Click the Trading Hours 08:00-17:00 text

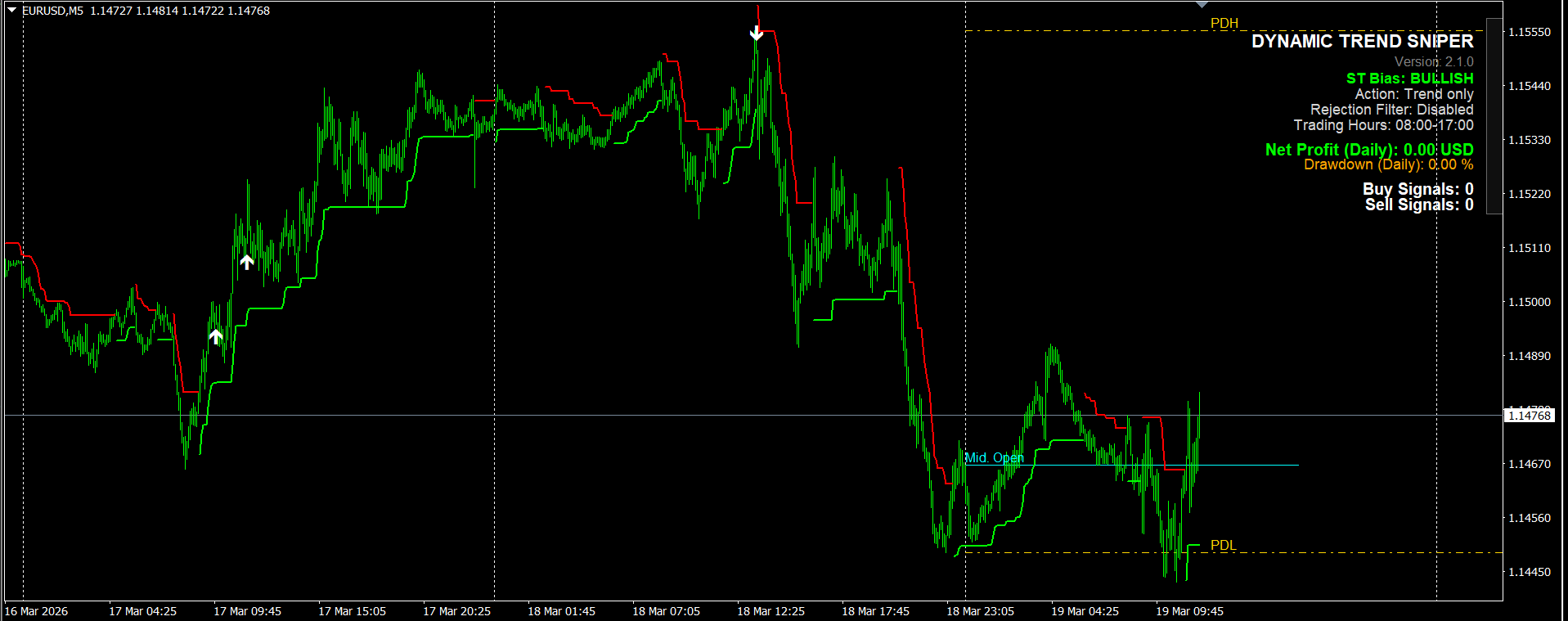tap(1383, 124)
